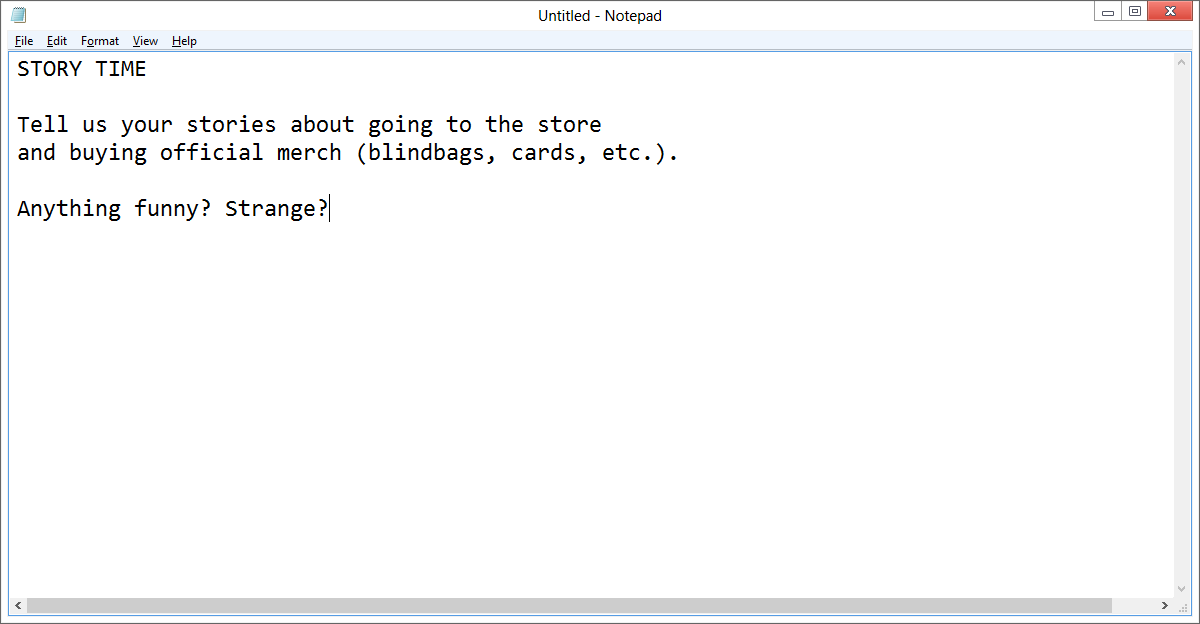Click the vertical scrollbar up arrow

click(1181, 62)
